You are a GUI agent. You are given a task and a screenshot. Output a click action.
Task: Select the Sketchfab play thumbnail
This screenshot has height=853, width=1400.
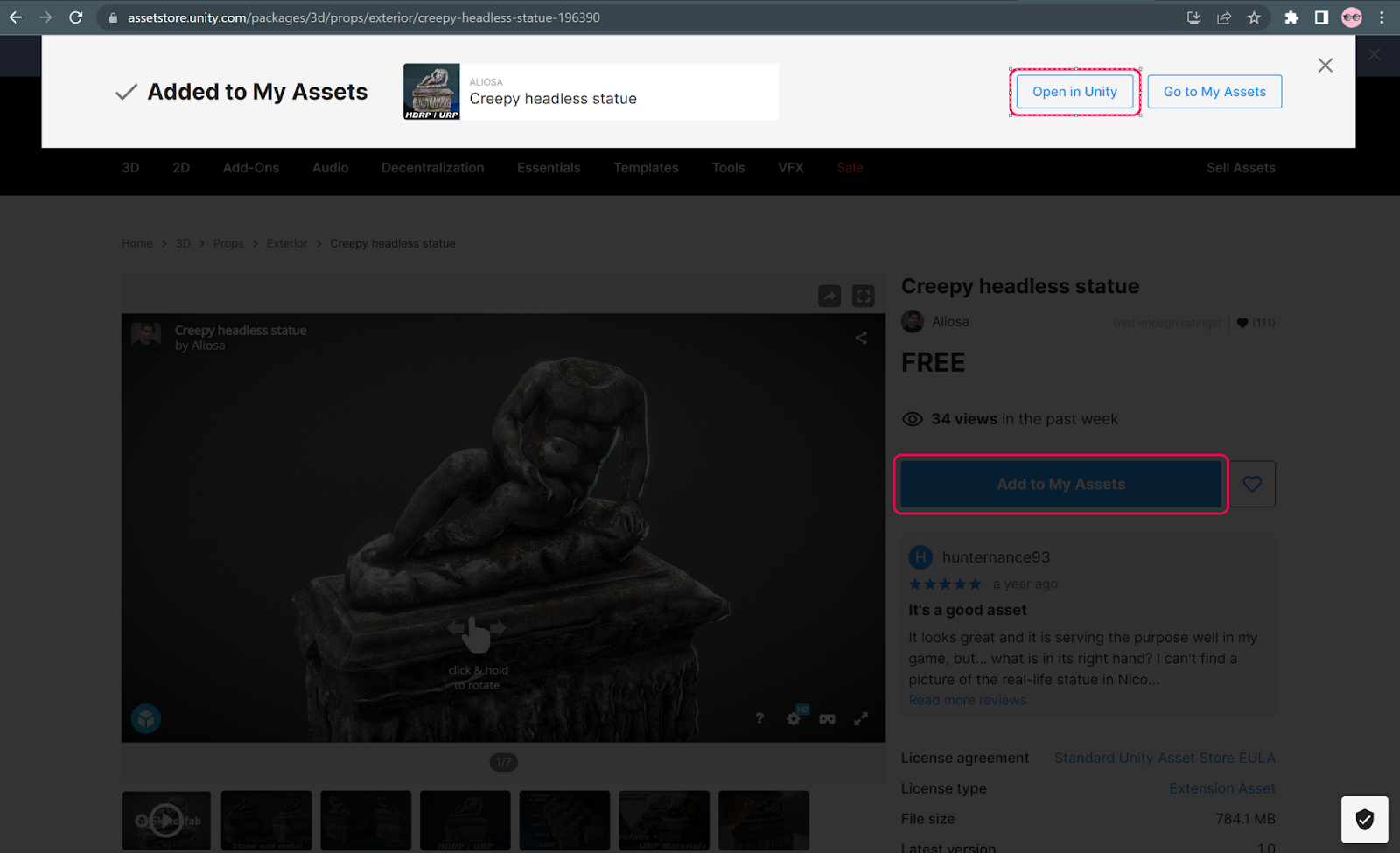166,821
